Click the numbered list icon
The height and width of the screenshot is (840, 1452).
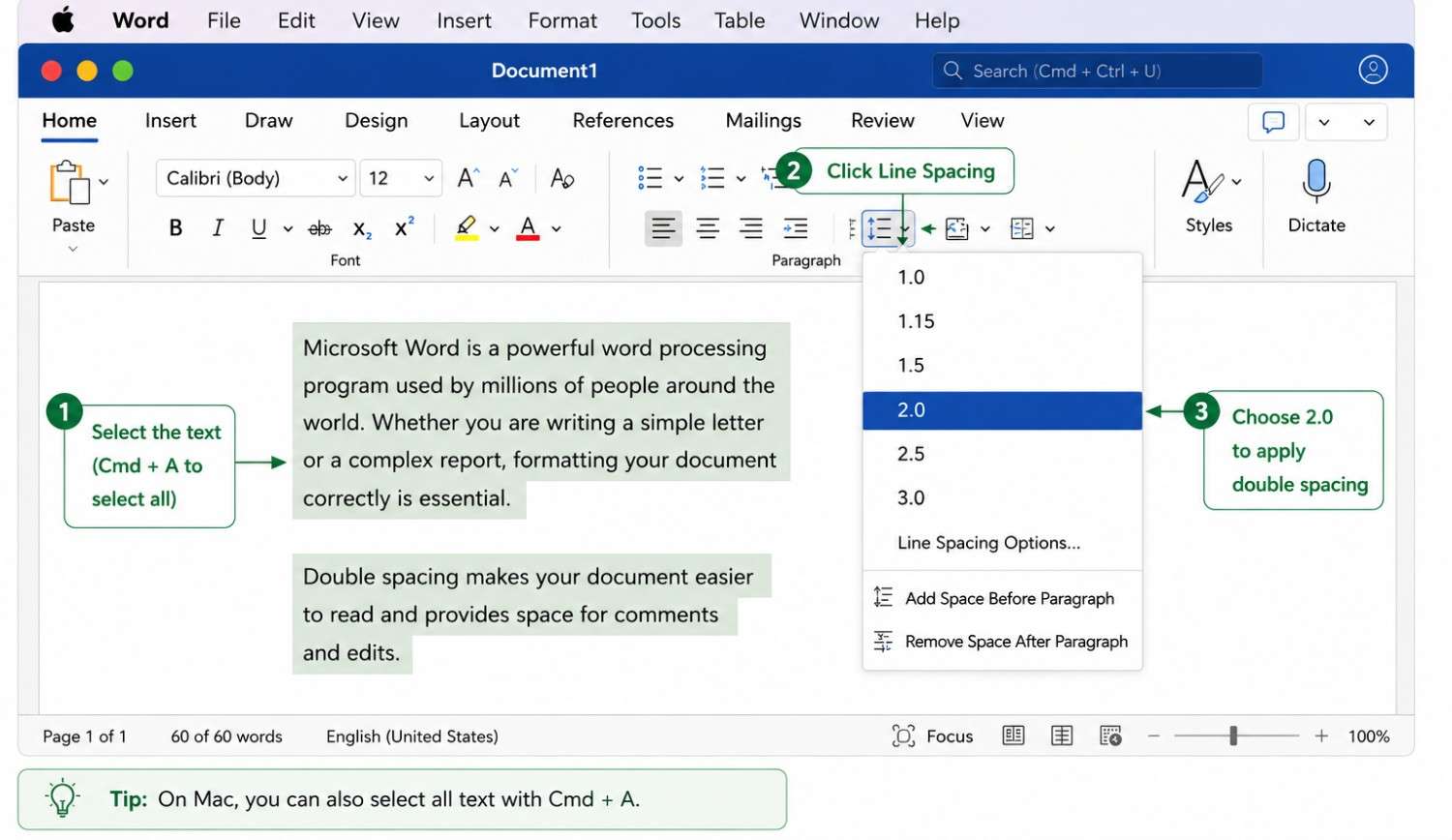tap(712, 178)
